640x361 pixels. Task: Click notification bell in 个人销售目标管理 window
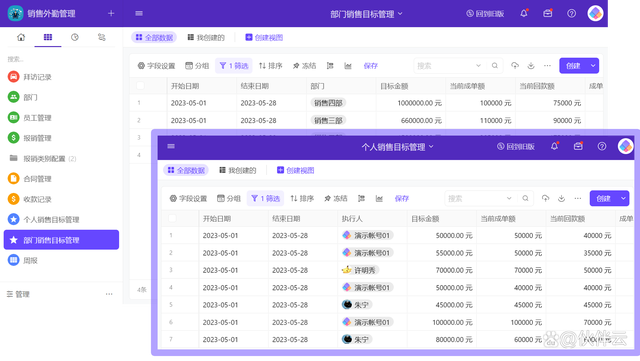554,146
